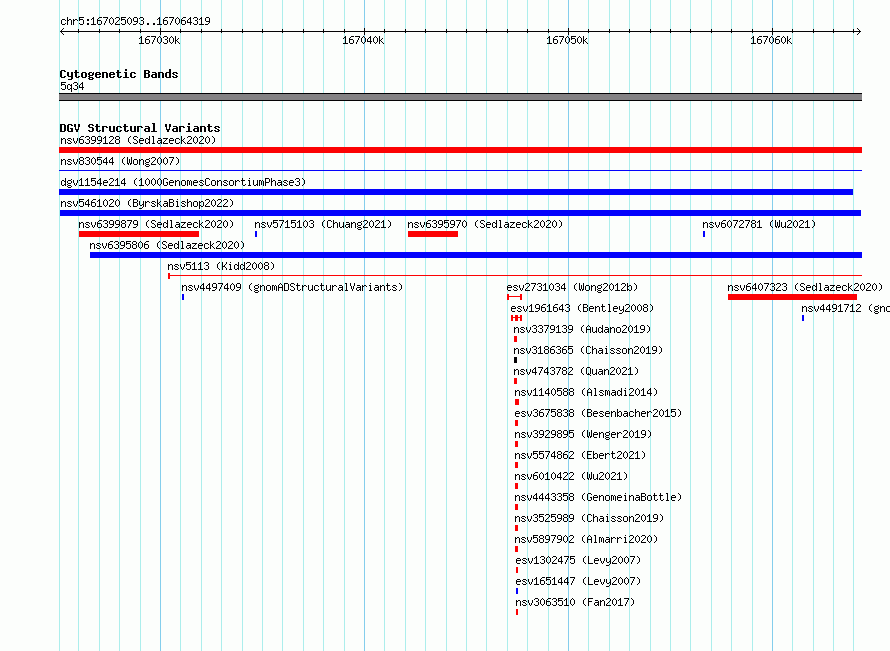Click the right arrow of the ruler
Viewport: 890px width, 651px height.
[858, 31]
